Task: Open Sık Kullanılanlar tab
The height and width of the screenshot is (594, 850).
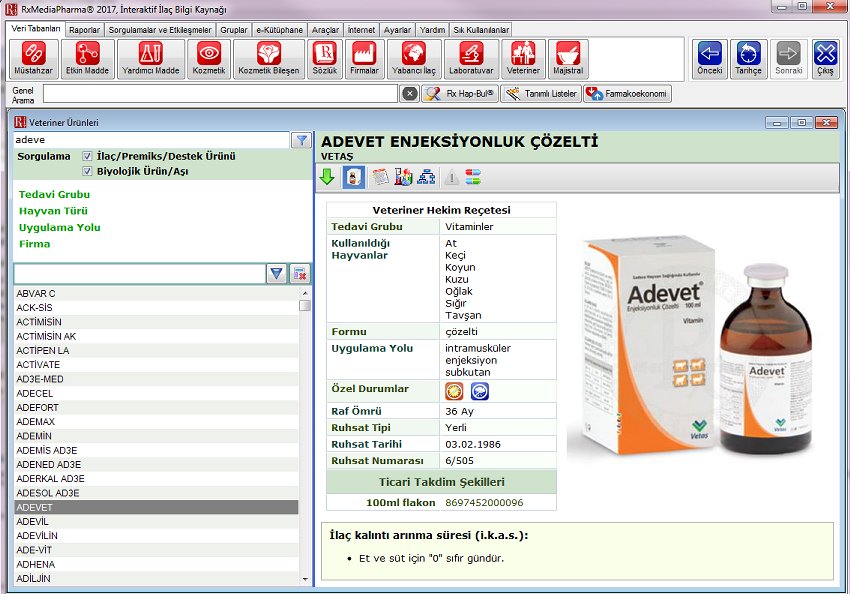Action: click(x=481, y=30)
